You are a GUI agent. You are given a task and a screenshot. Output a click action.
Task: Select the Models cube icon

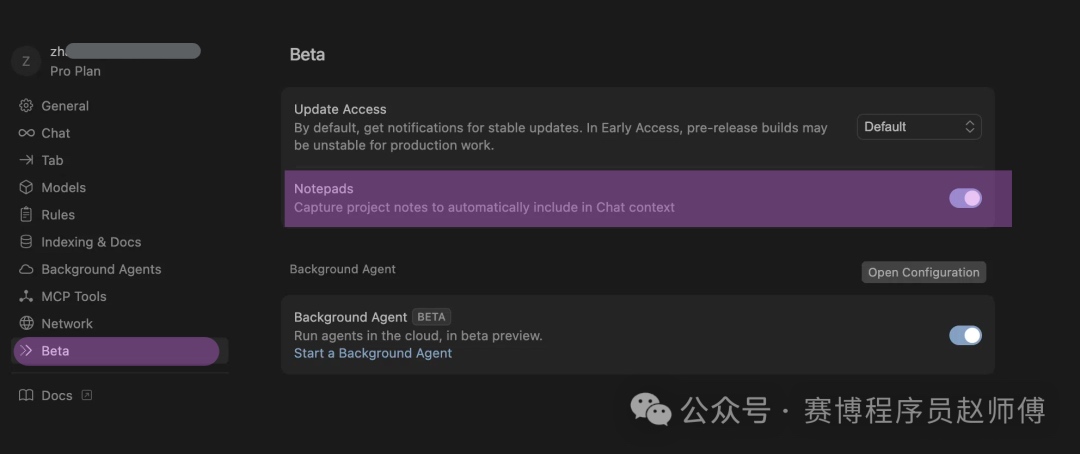[x=26, y=187]
